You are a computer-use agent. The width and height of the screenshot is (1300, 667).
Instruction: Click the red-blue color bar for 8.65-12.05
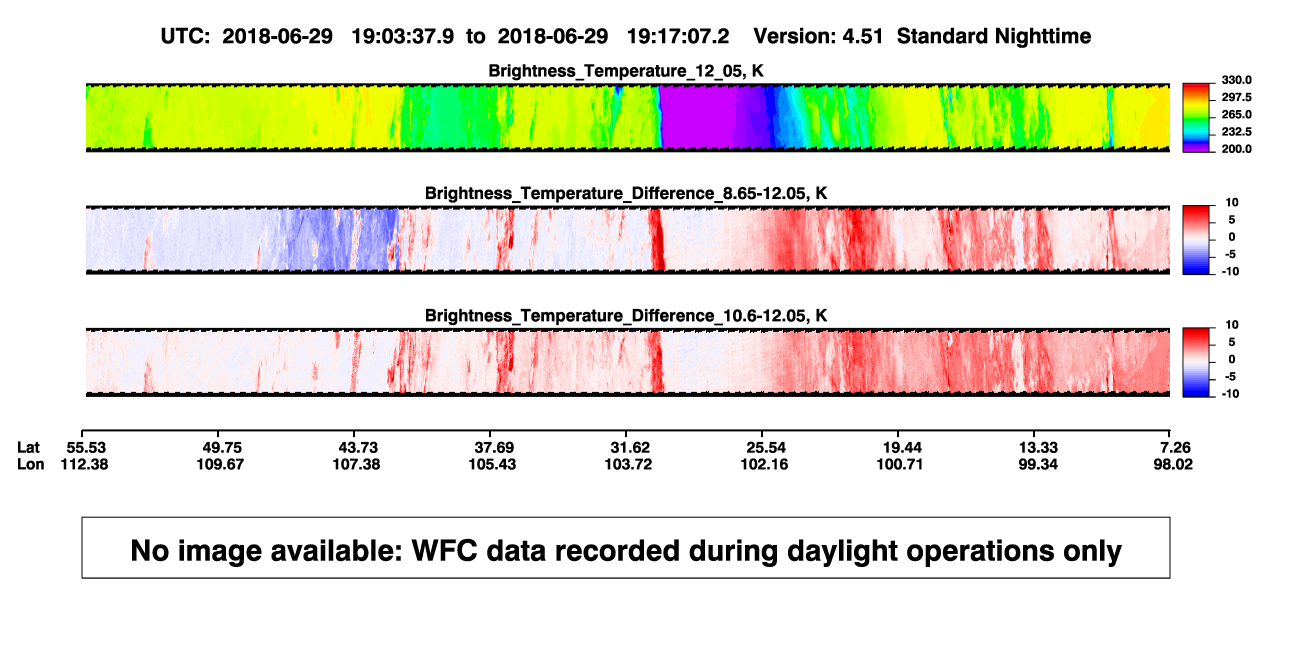[1197, 240]
